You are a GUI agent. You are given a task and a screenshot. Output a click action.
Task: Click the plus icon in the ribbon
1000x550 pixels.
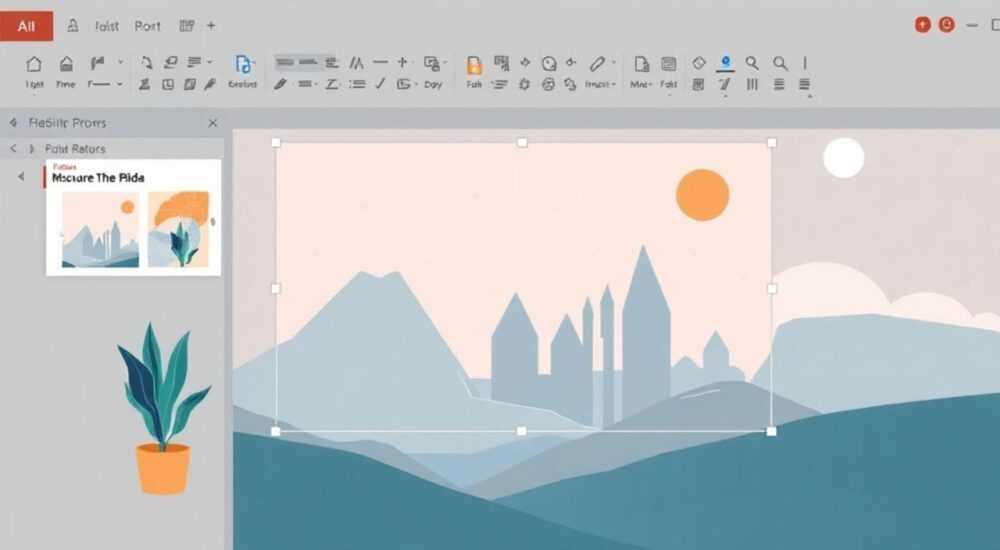(402, 62)
